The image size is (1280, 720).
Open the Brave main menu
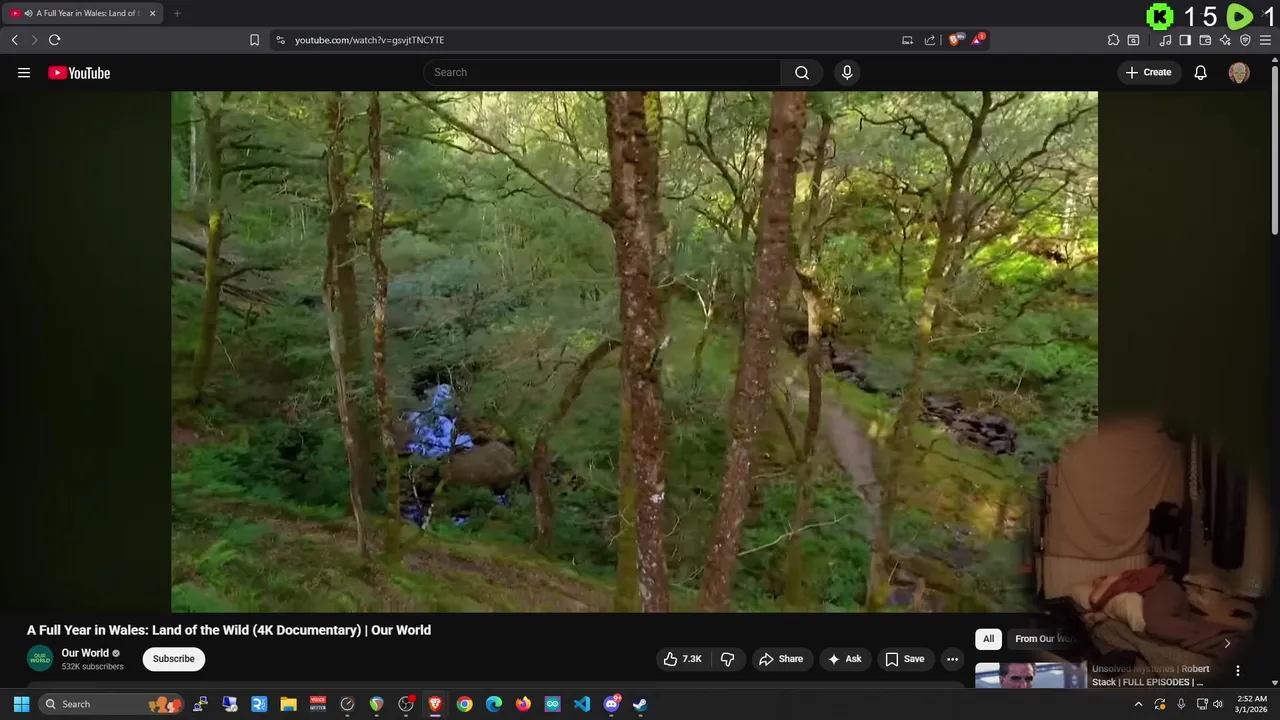pyautogui.click(x=1266, y=40)
